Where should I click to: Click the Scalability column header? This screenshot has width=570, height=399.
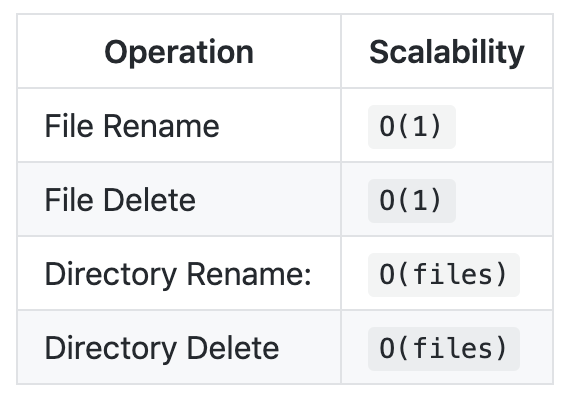click(x=447, y=52)
